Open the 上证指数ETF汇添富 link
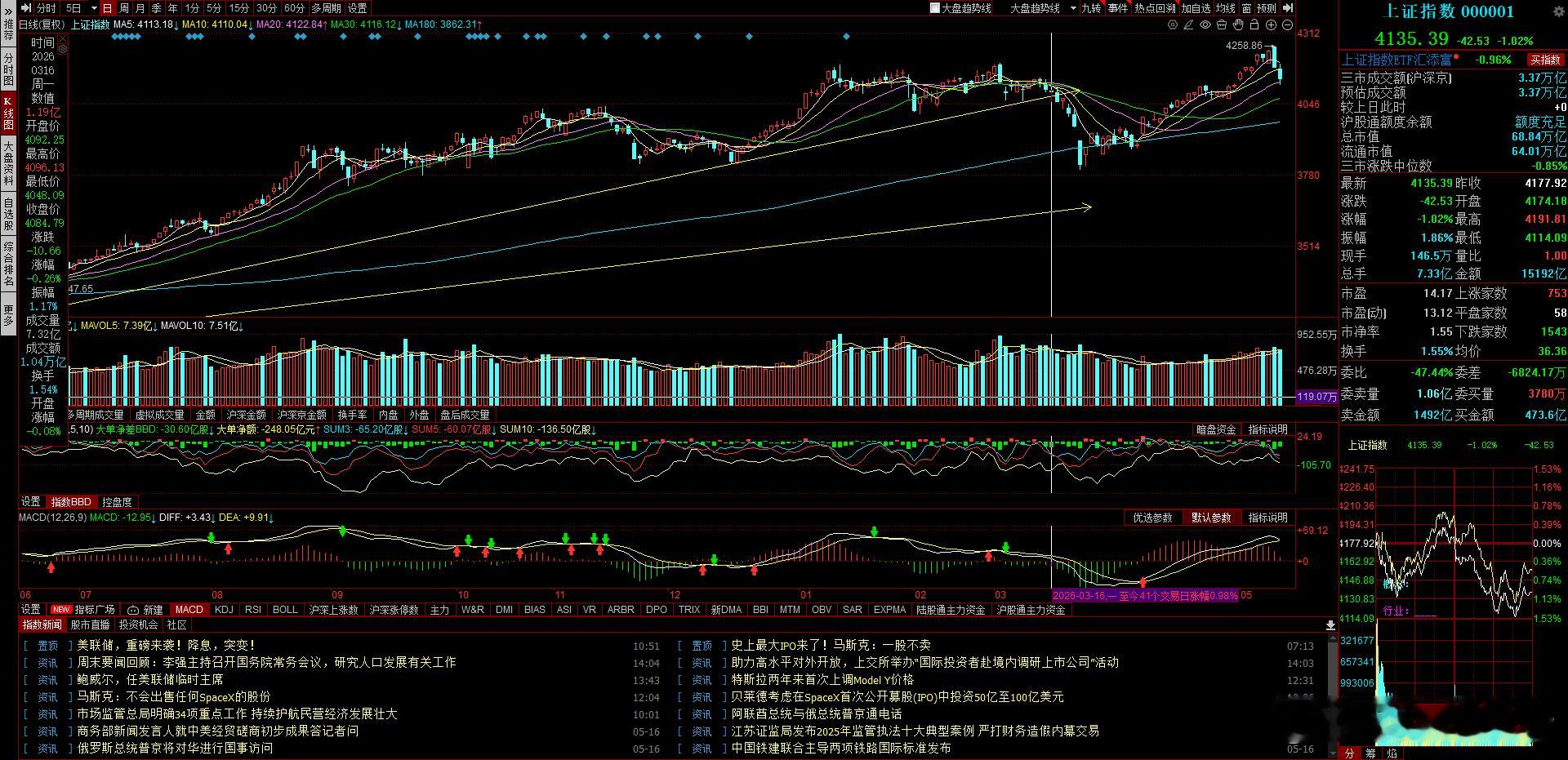1568x760 pixels. [x=1397, y=60]
